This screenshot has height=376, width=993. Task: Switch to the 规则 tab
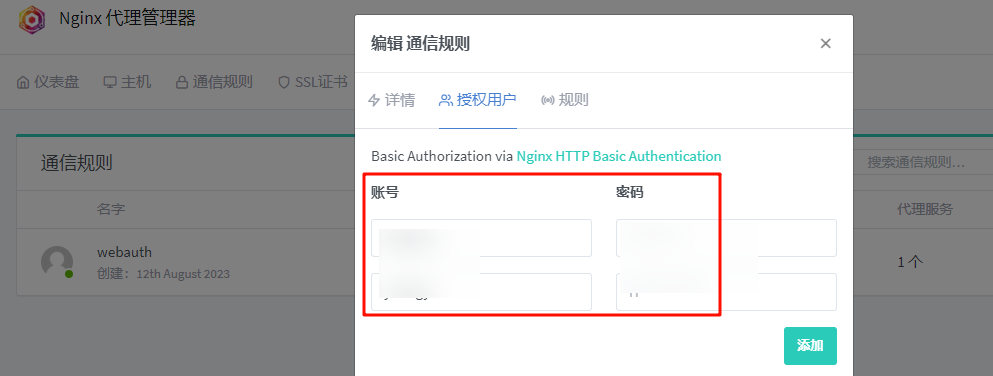tap(565, 100)
